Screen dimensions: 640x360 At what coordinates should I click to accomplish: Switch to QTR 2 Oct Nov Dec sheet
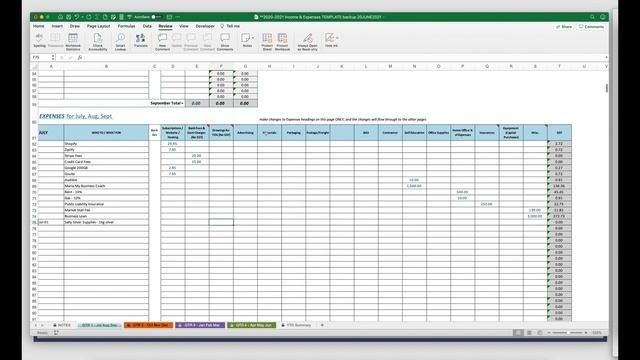point(149,325)
